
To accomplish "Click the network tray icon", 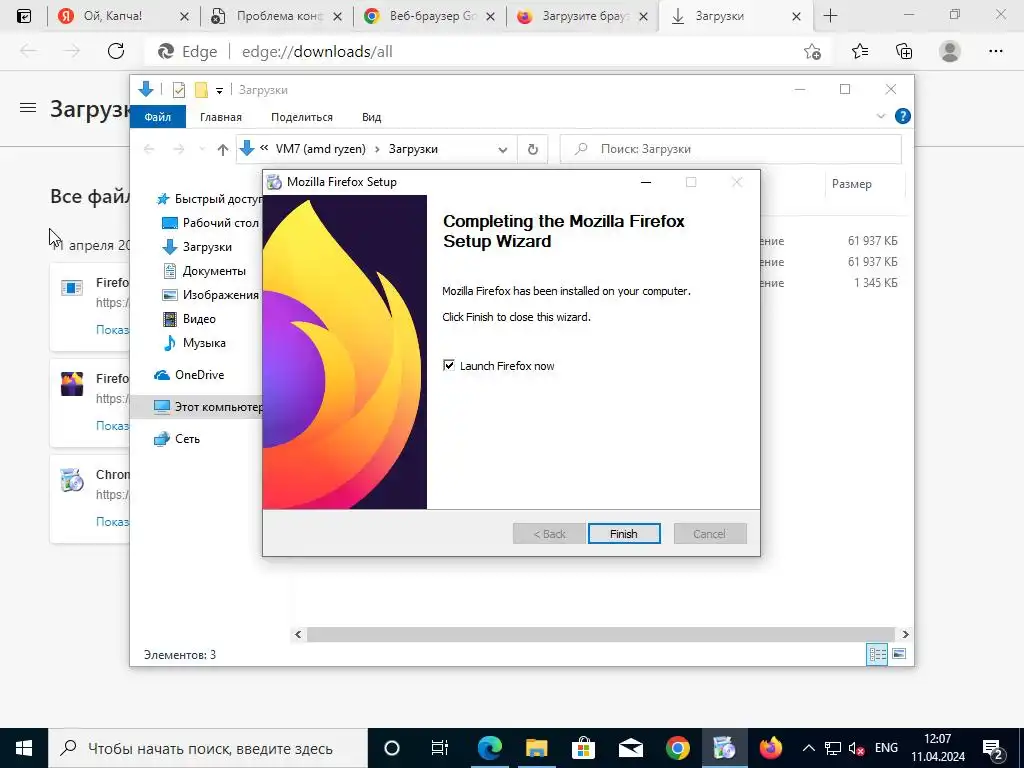I will [x=833, y=748].
